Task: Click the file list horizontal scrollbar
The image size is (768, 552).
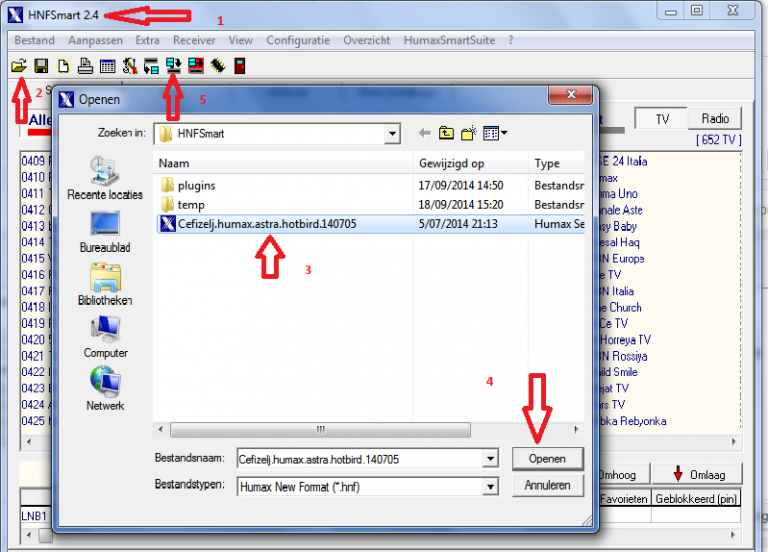Action: pos(368,430)
